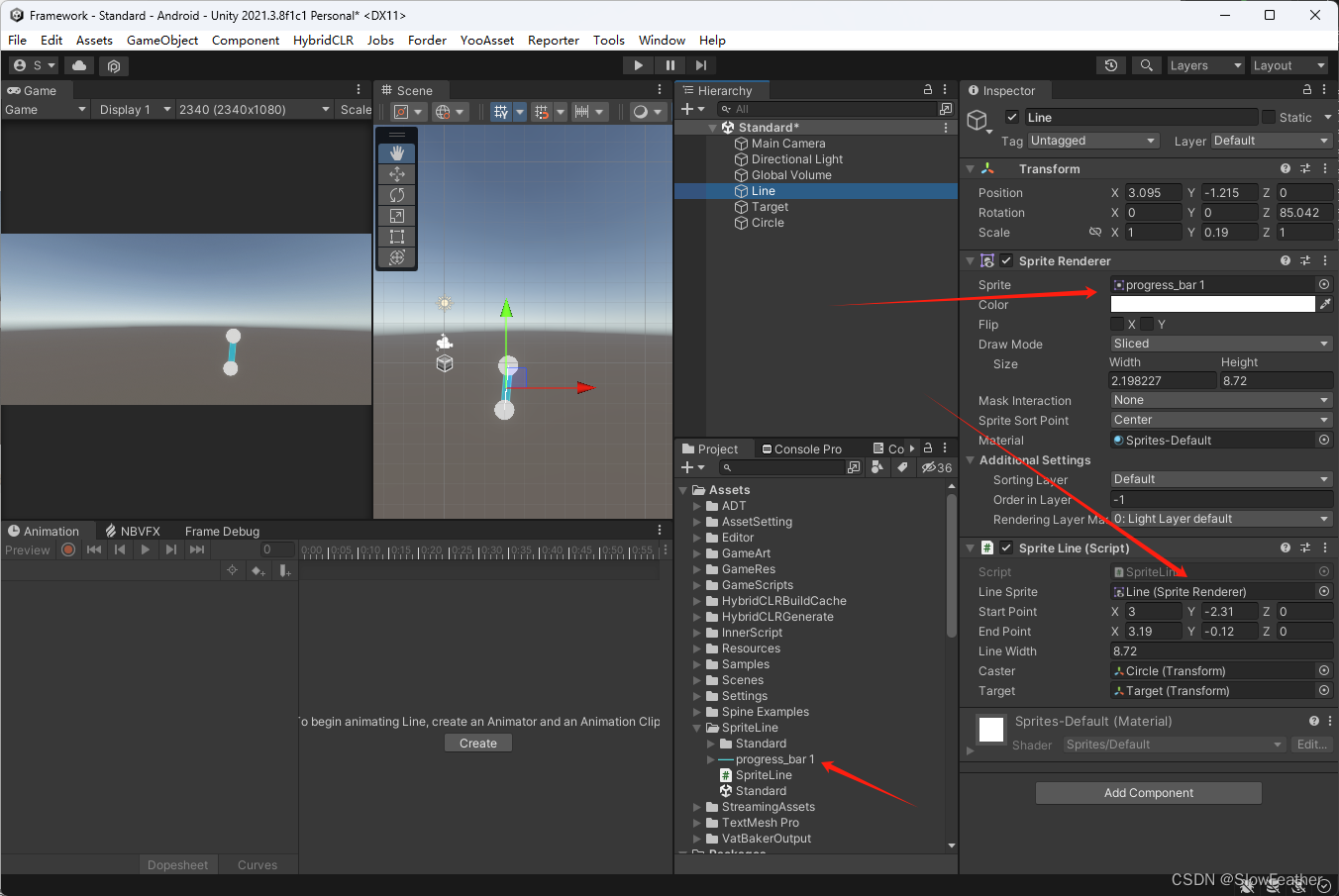Open the Component menu
This screenshot has height=896, width=1339.
point(246,41)
